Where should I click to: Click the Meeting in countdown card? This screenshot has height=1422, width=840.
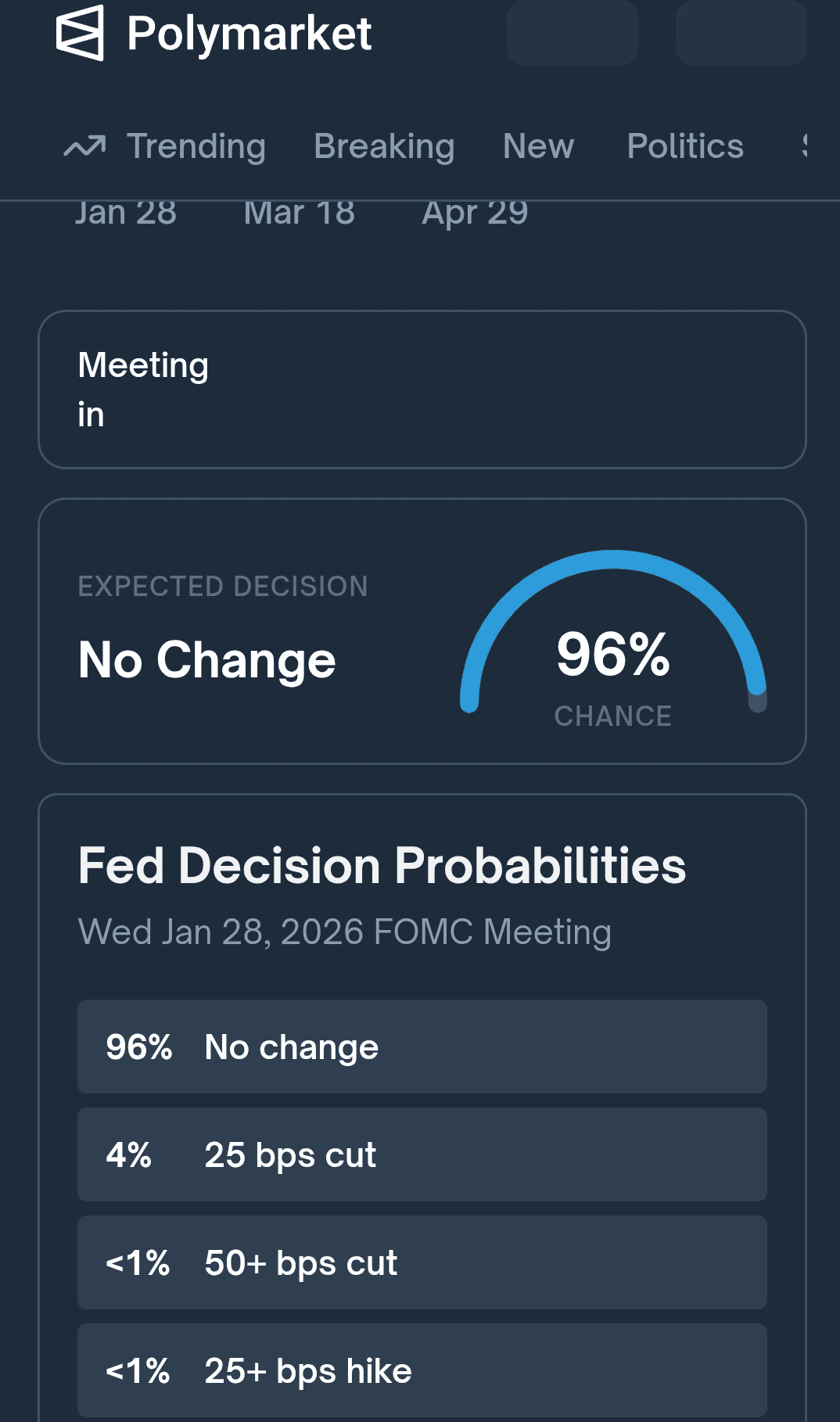coord(422,390)
